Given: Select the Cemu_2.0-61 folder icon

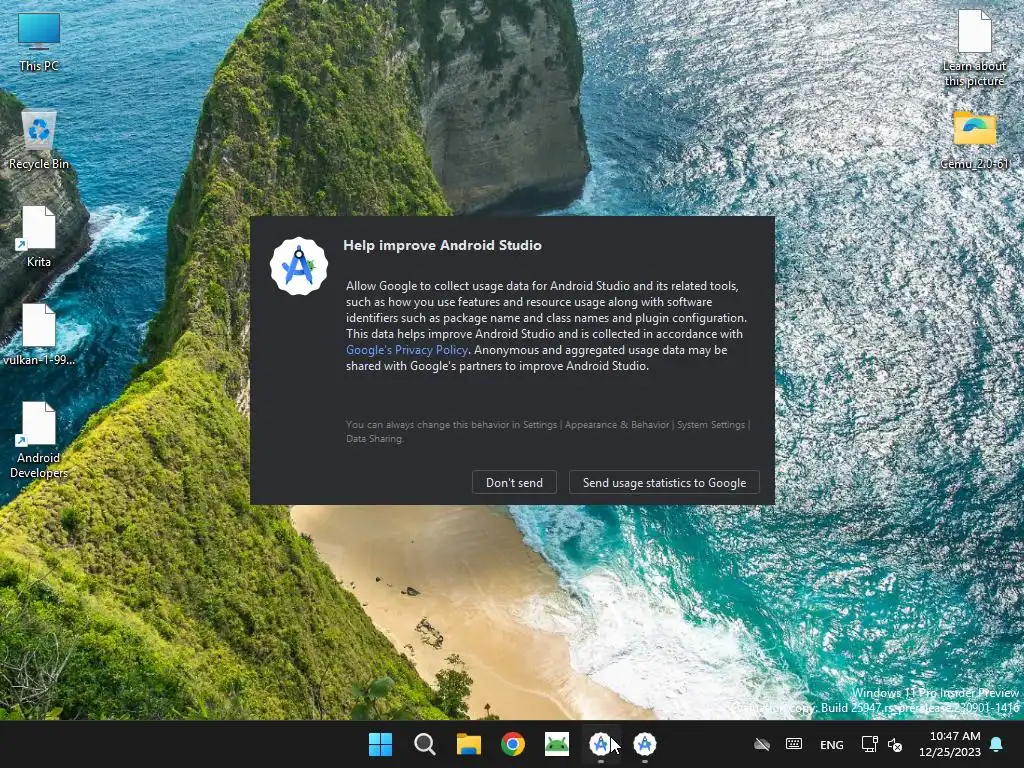Looking at the screenshot, I should pos(974,140).
